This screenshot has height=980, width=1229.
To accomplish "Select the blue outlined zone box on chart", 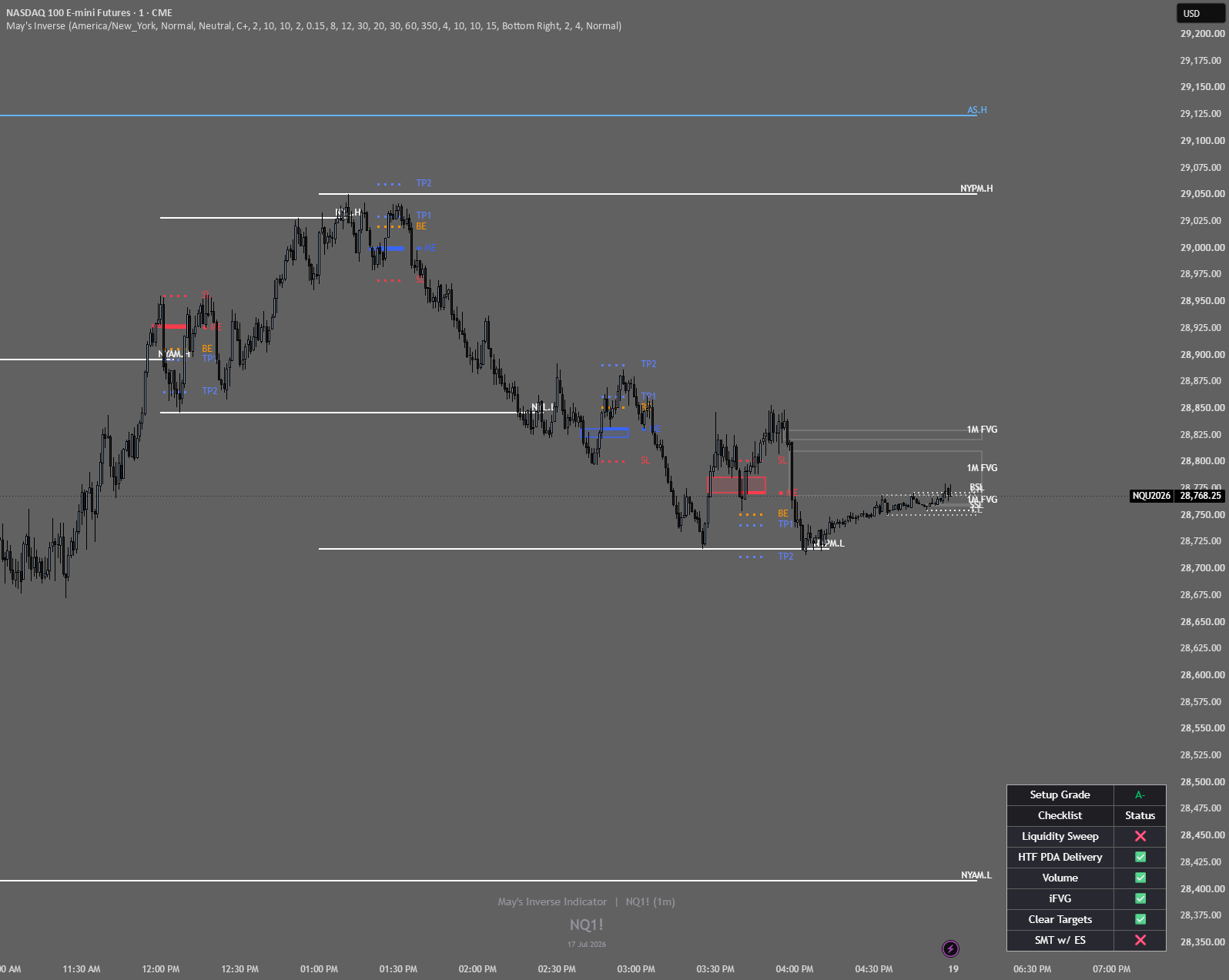I will click(x=606, y=433).
